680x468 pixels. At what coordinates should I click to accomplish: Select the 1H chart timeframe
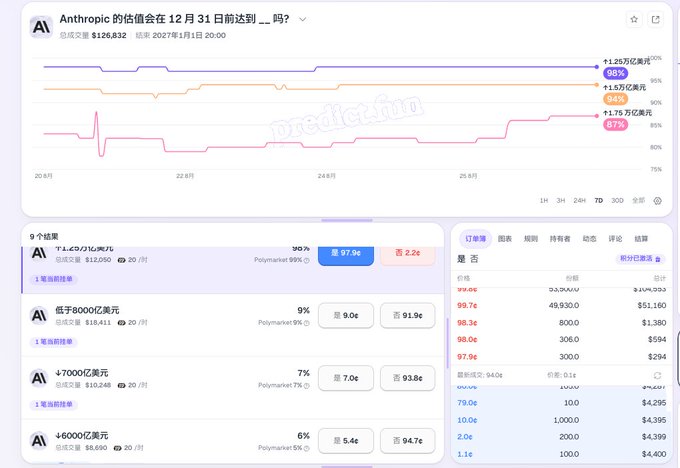544,200
